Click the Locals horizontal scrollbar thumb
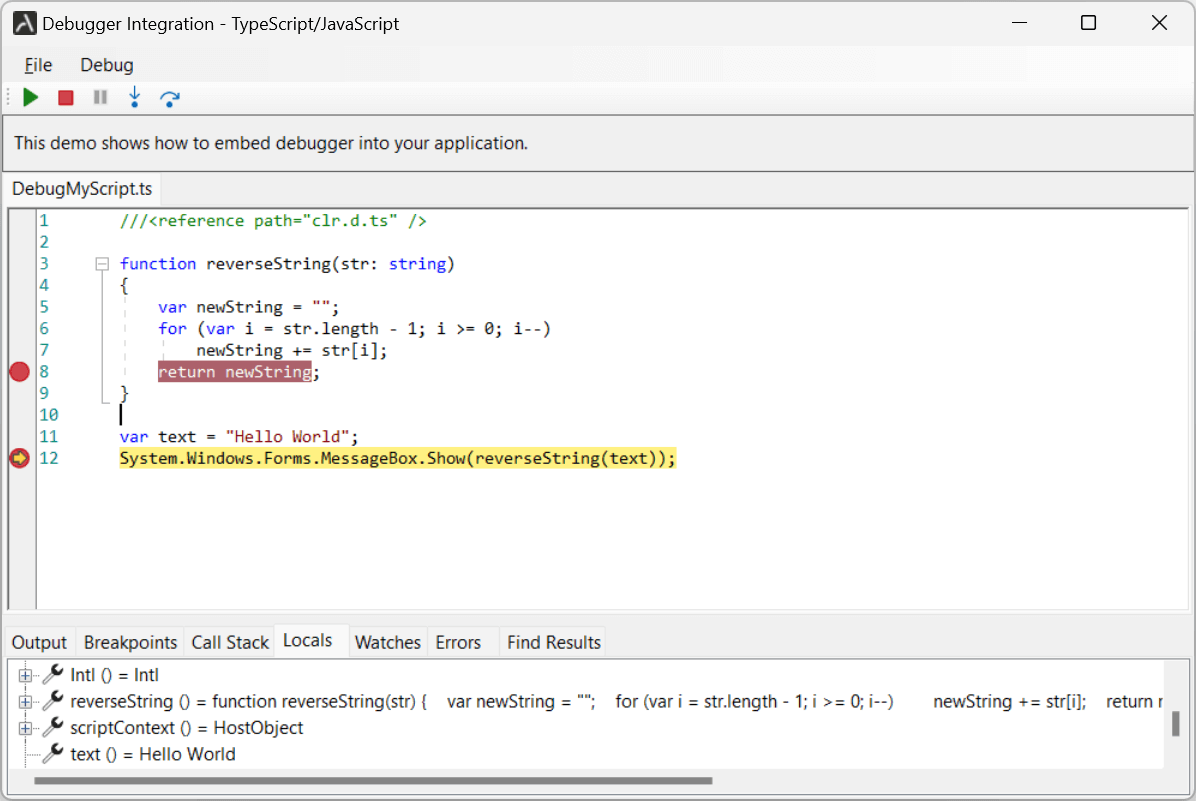The width and height of the screenshot is (1196, 801). point(373,780)
